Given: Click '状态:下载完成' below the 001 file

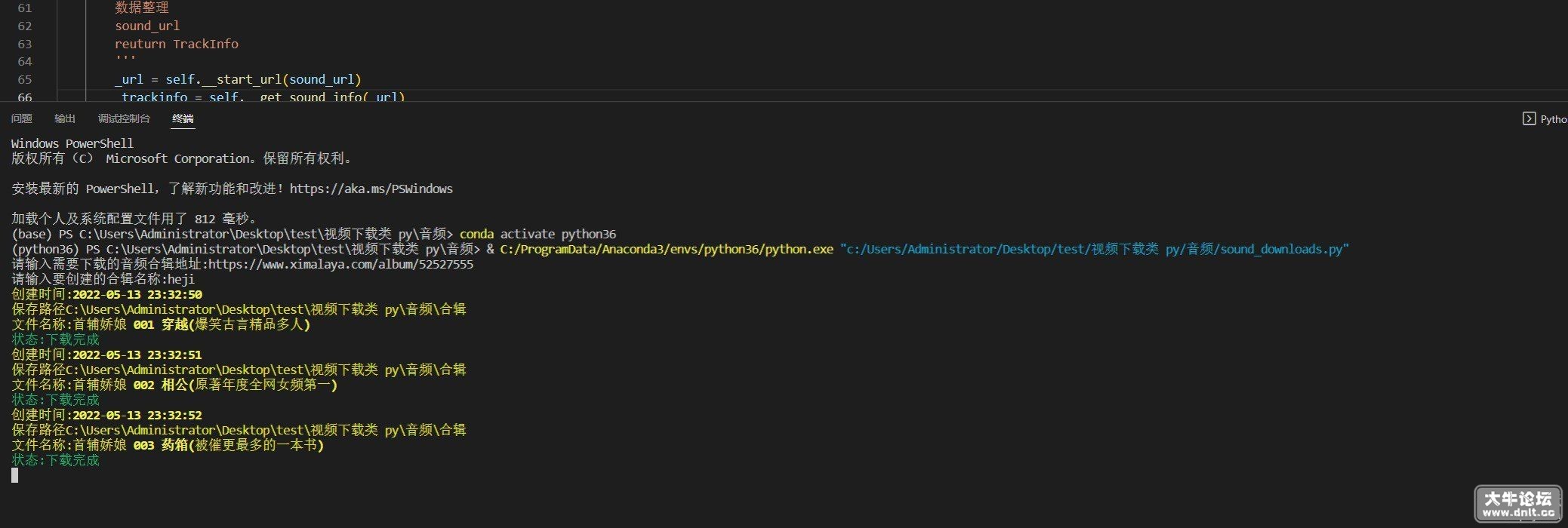Looking at the screenshot, I should point(55,339).
